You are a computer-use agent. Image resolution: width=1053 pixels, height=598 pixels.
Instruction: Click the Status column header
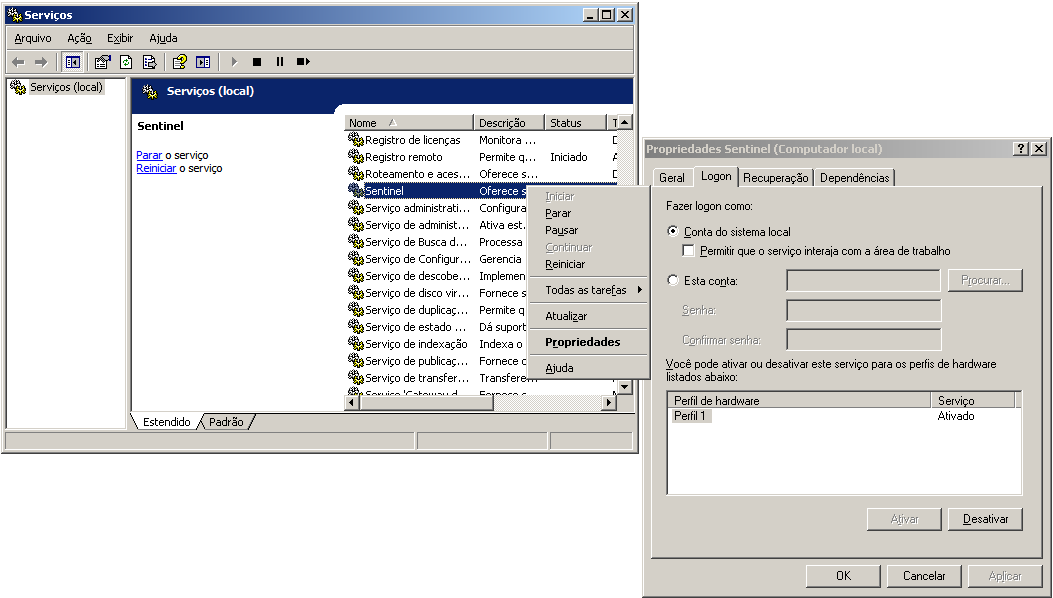pos(576,123)
